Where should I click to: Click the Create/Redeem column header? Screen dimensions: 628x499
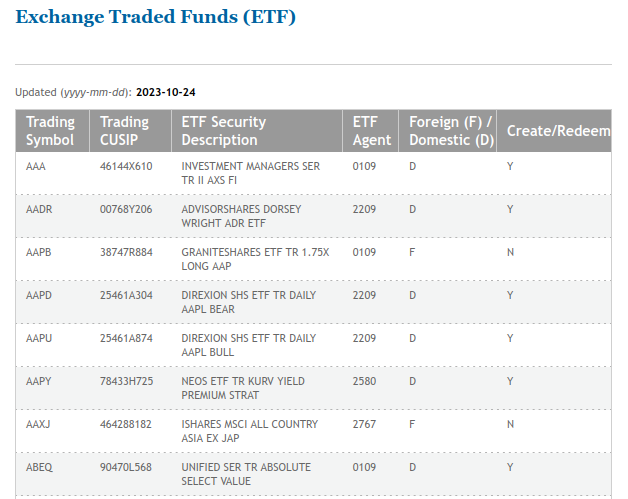point(557,131)
